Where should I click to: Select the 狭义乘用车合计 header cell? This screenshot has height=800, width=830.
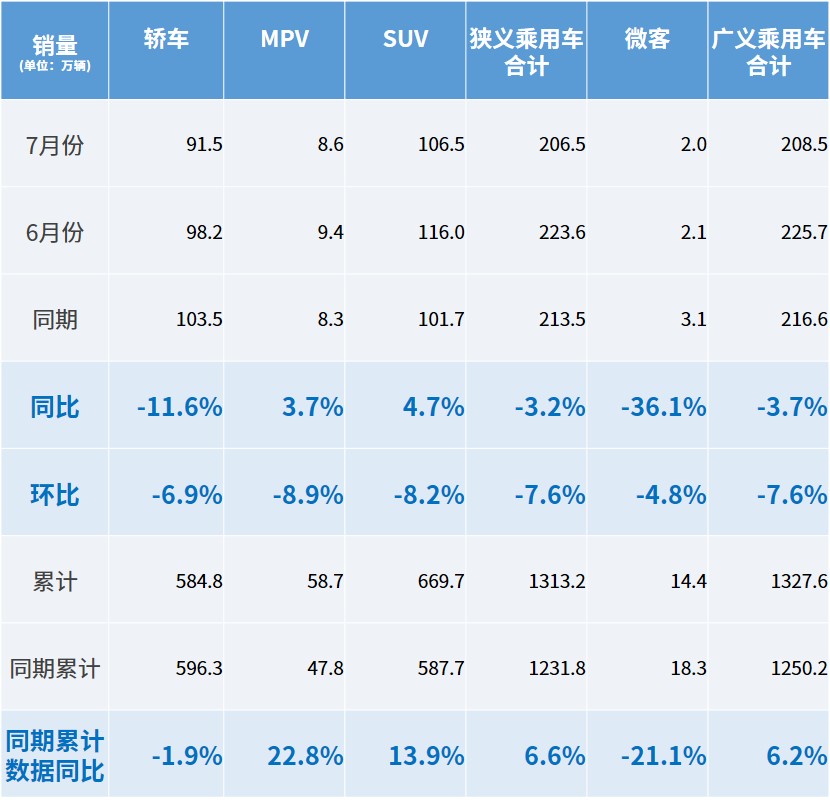point(526,52)
